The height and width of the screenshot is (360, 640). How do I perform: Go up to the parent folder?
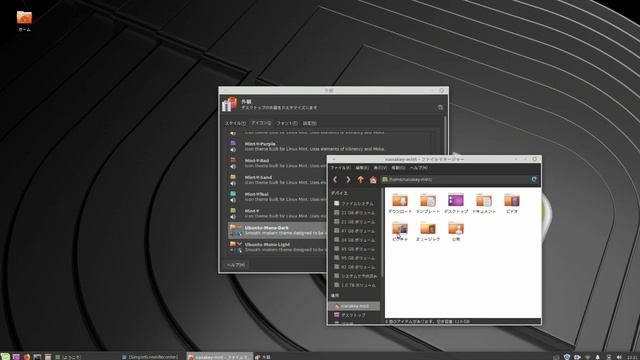click(x=360, y=180)
